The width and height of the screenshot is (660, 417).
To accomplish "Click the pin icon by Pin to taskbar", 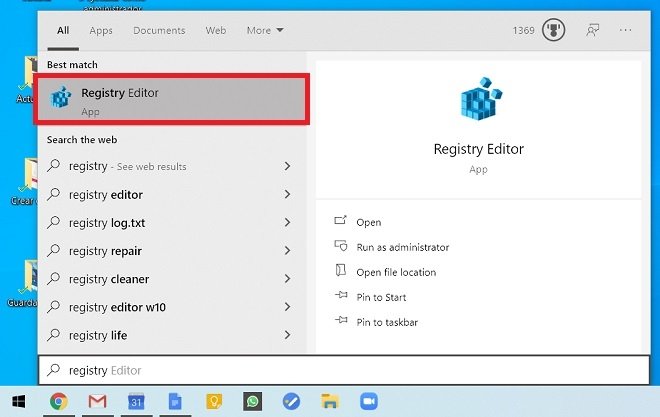I will tap(341, 320).
